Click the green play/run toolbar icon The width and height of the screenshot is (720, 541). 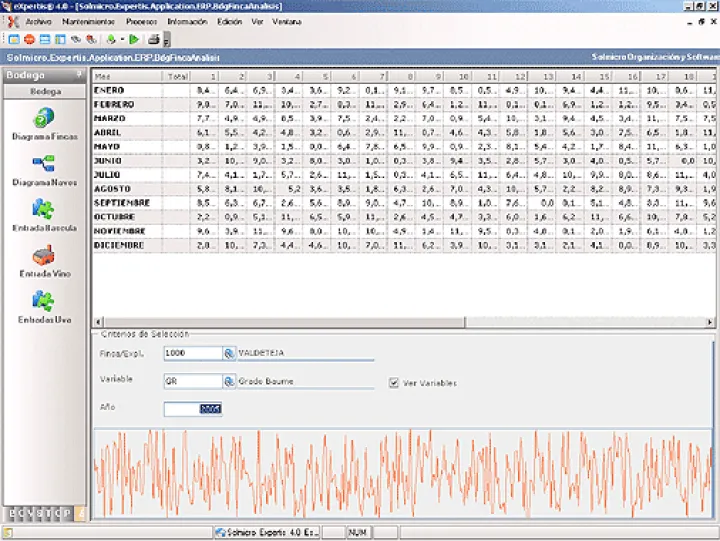133,39
